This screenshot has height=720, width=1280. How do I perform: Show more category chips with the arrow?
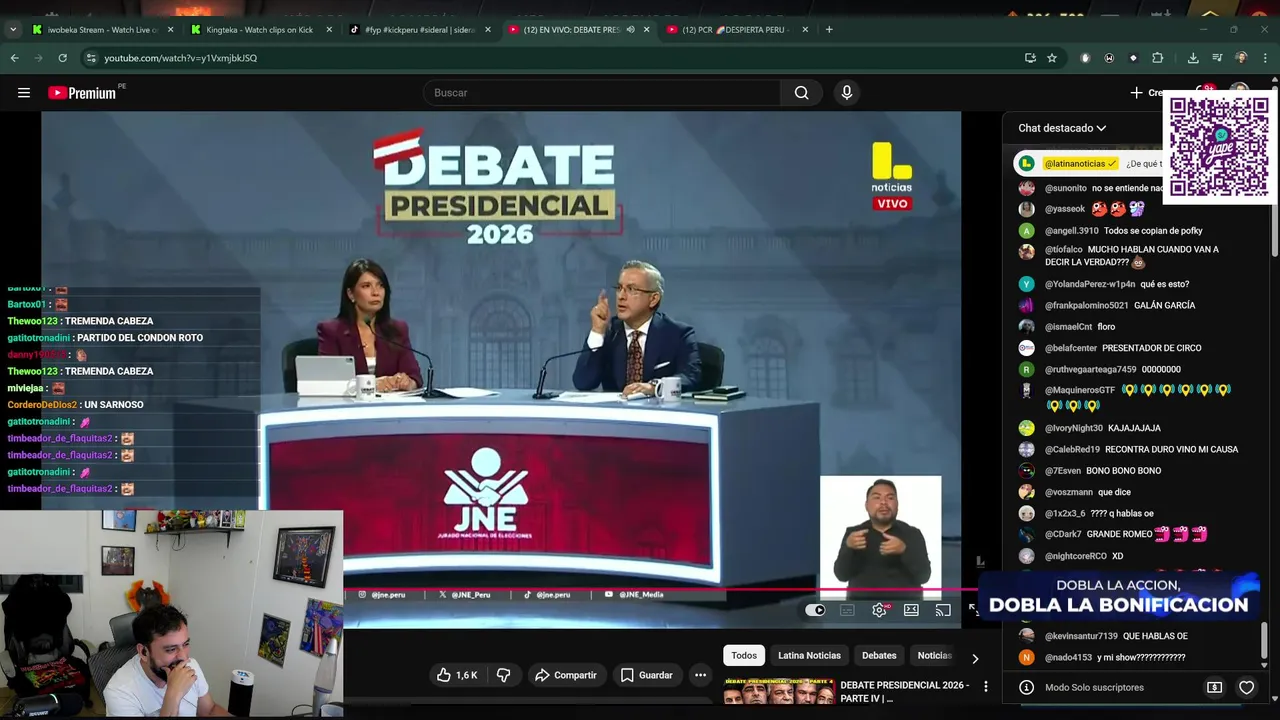click(x=975, y=658)
